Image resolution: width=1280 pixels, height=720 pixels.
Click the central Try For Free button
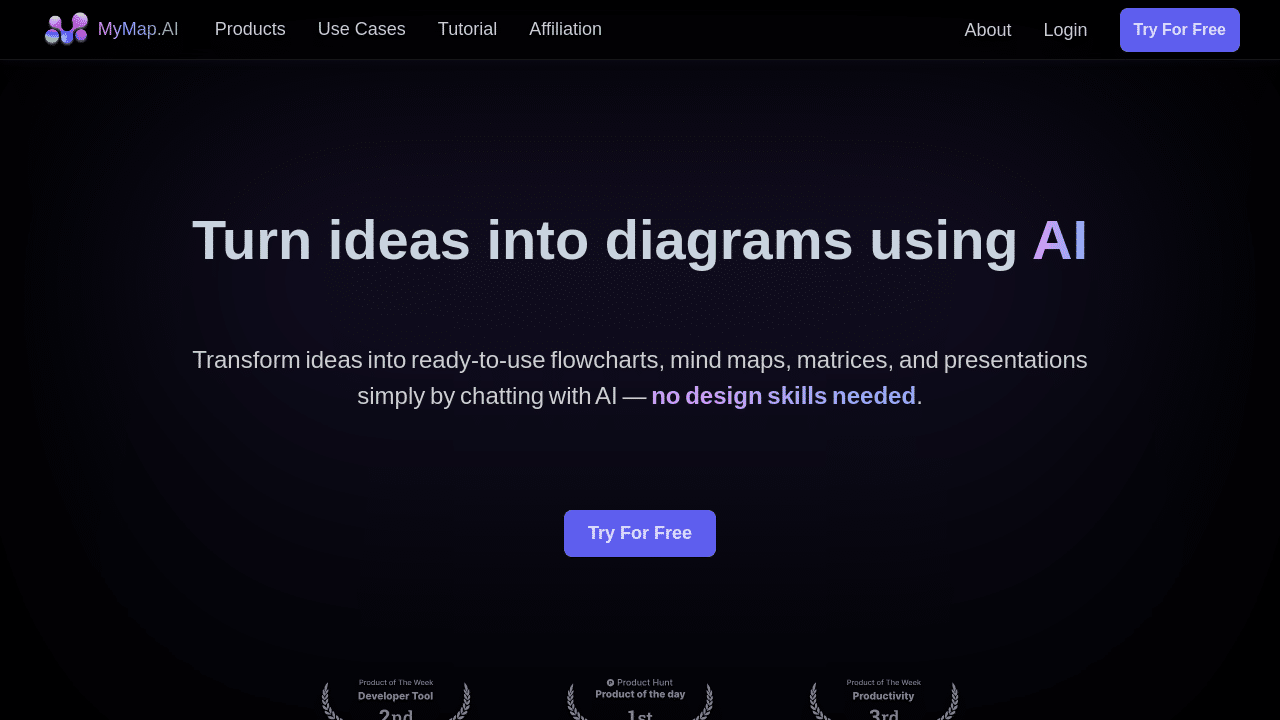[x=639, y=533]
